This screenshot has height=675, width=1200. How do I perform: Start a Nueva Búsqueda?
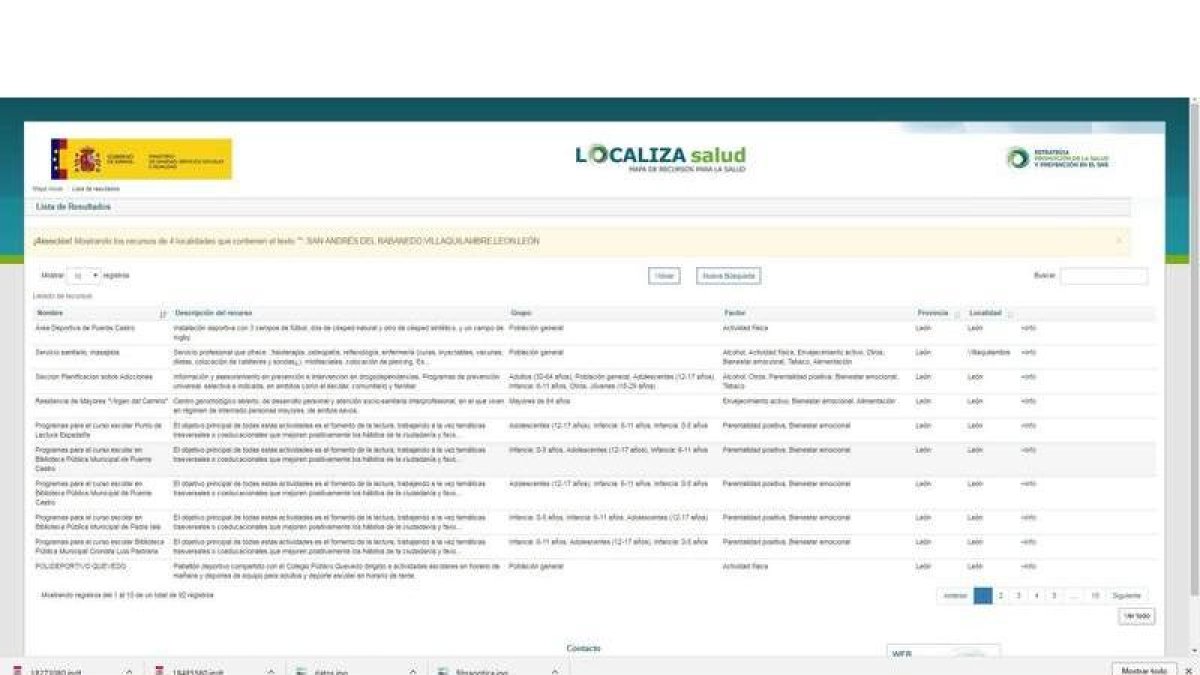tap(728, 276)
